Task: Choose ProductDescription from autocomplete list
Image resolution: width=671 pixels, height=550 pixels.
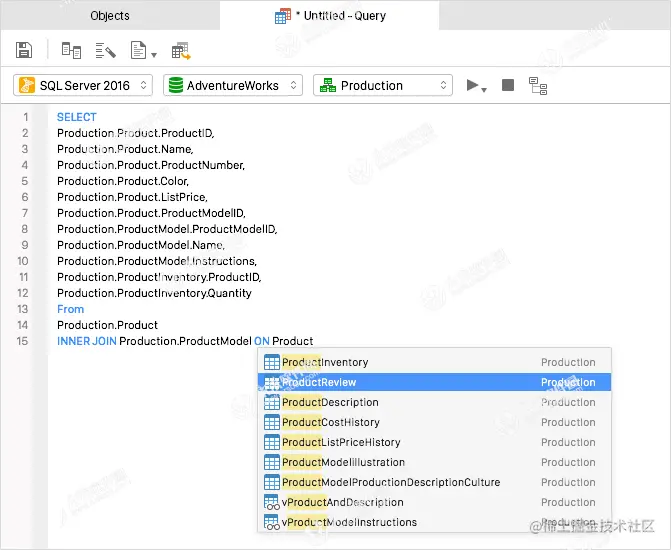Action: point(434,402)
